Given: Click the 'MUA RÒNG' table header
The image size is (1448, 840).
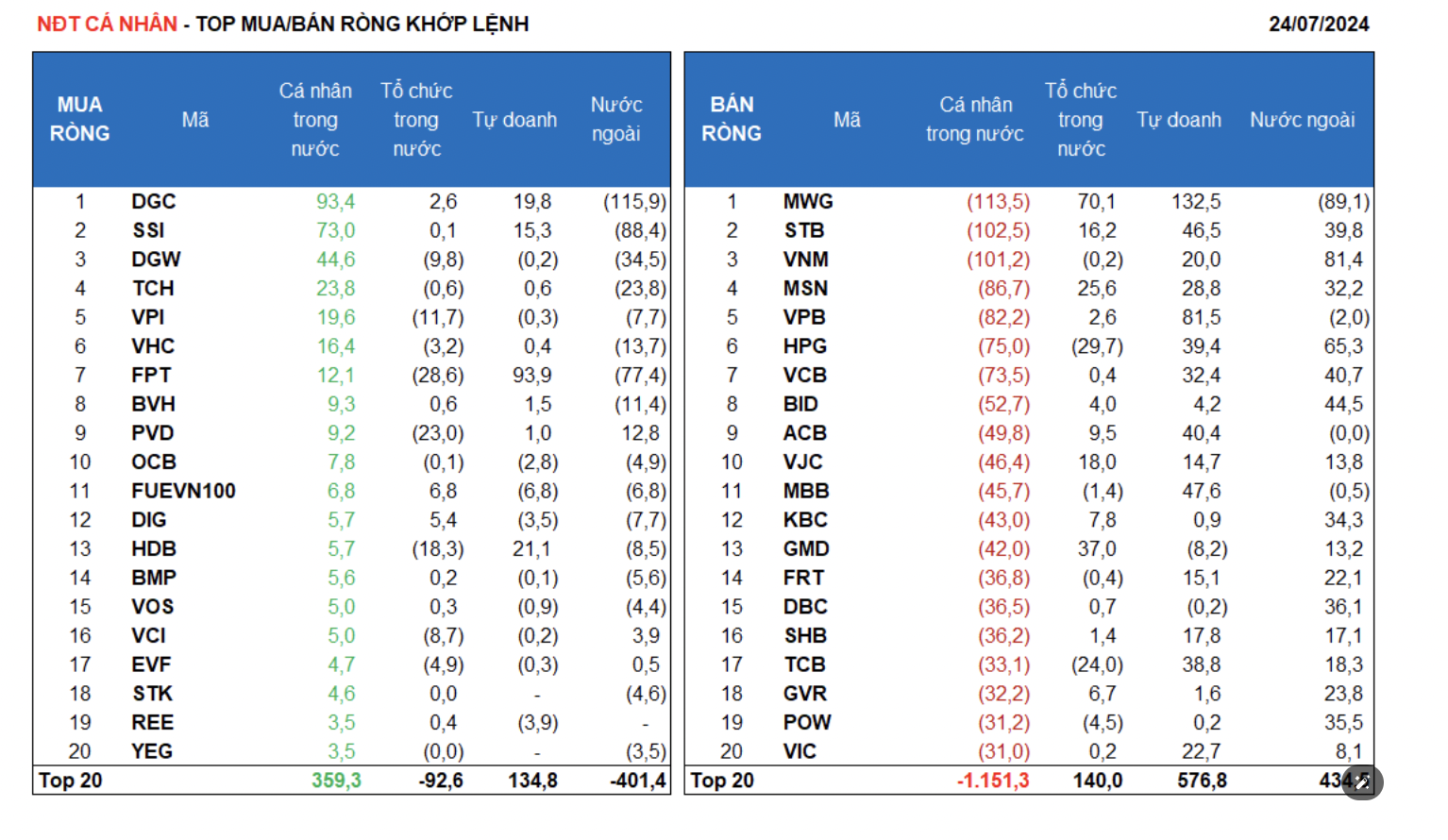Looking at the screenshot, I should pos(80,119).
